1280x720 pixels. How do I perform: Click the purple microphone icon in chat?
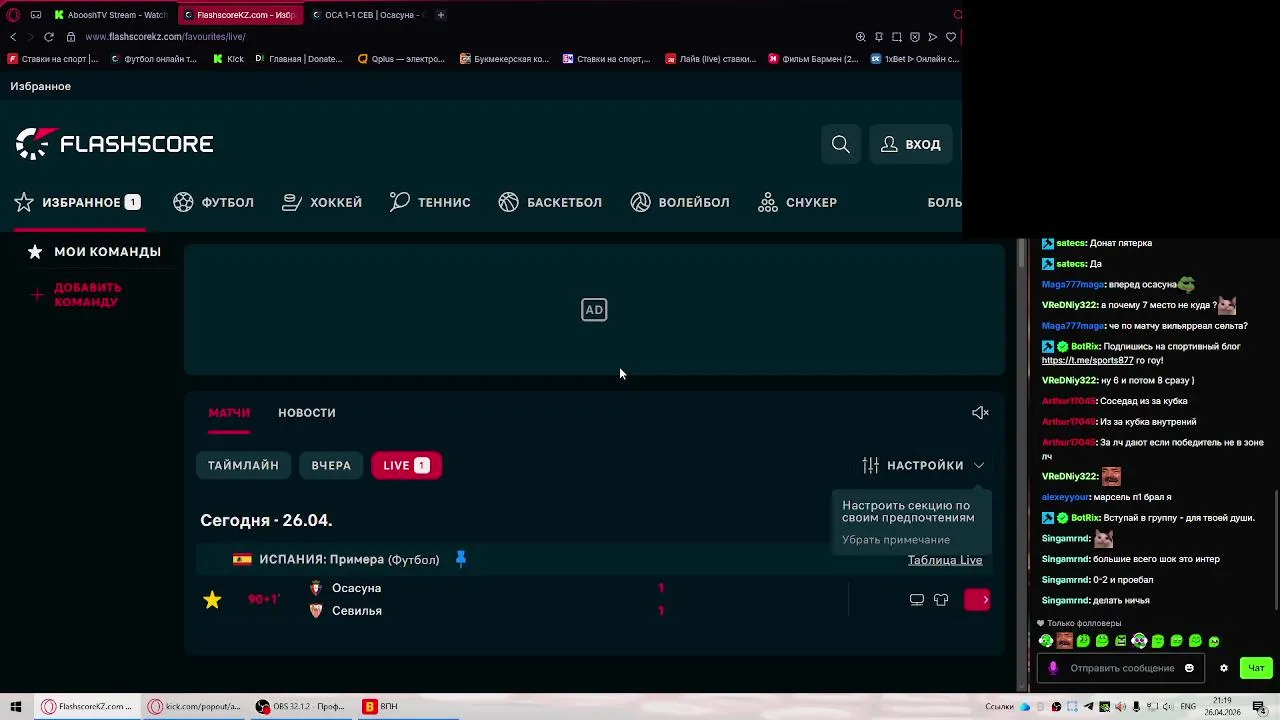(x=1052, y=668)
